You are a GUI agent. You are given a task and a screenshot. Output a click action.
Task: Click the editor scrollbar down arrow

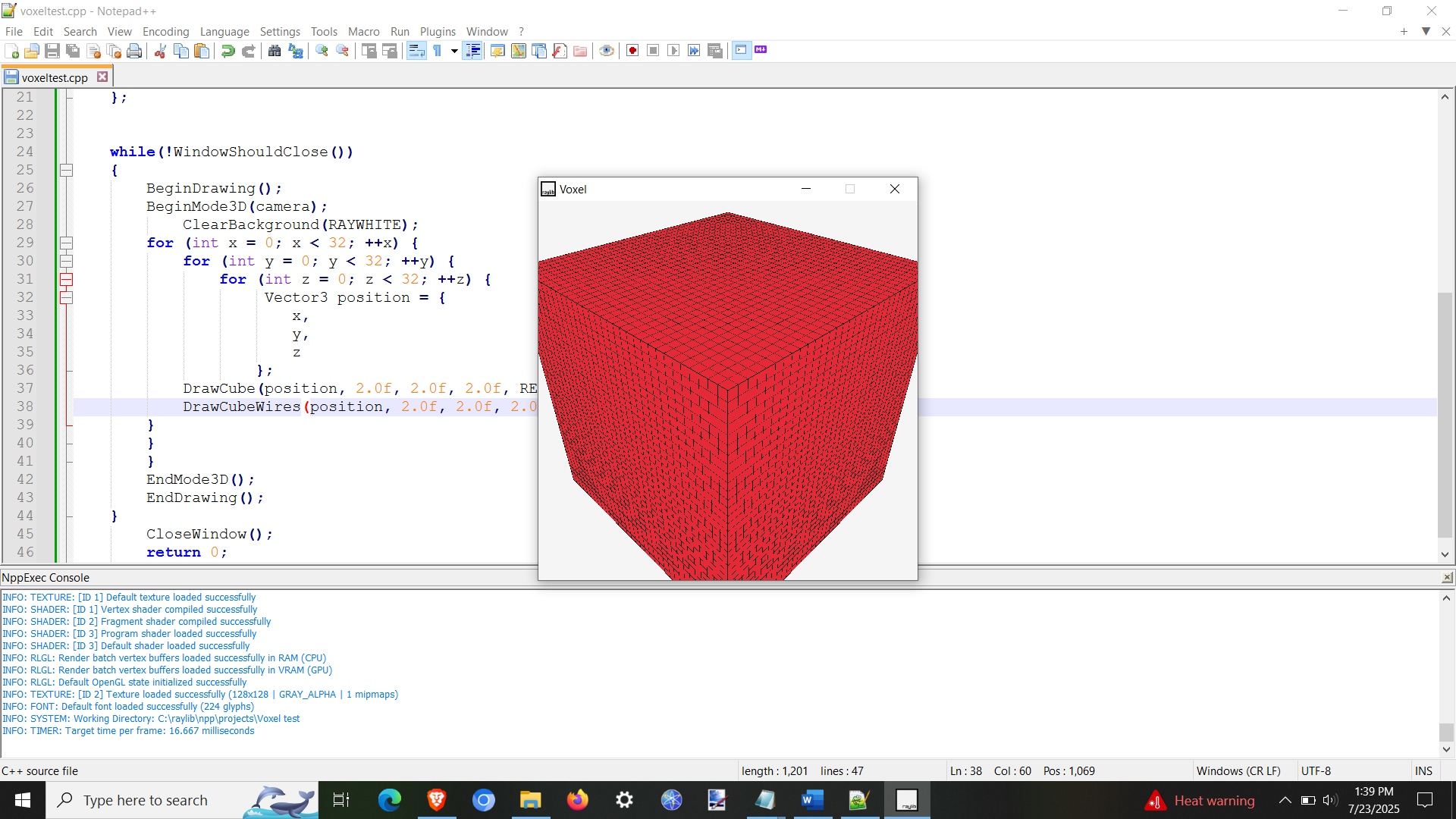pyautogui.click(x=1445, y=554)
